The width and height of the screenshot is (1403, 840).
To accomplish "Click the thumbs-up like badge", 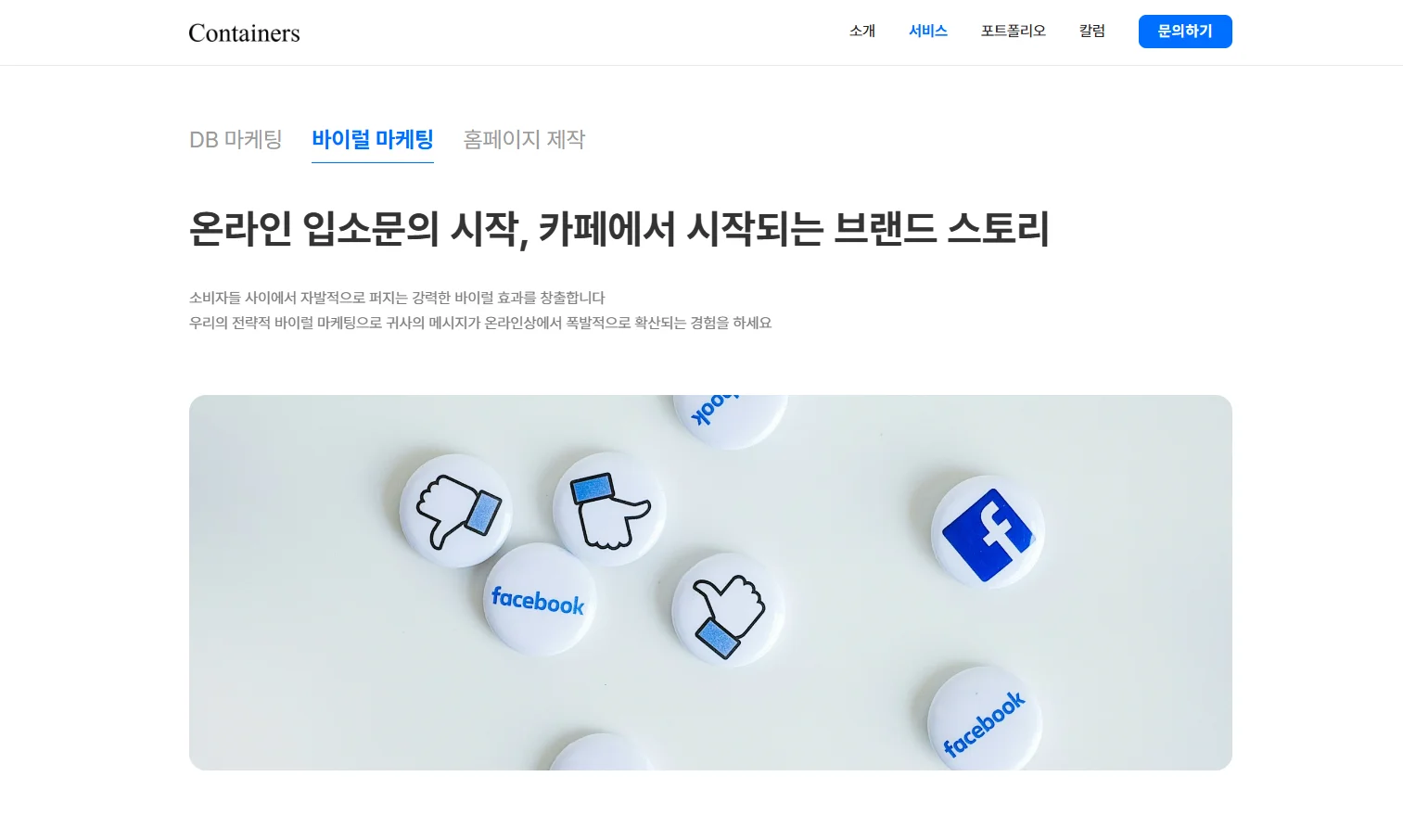I will pyautogui.click(x=728, y=610).
